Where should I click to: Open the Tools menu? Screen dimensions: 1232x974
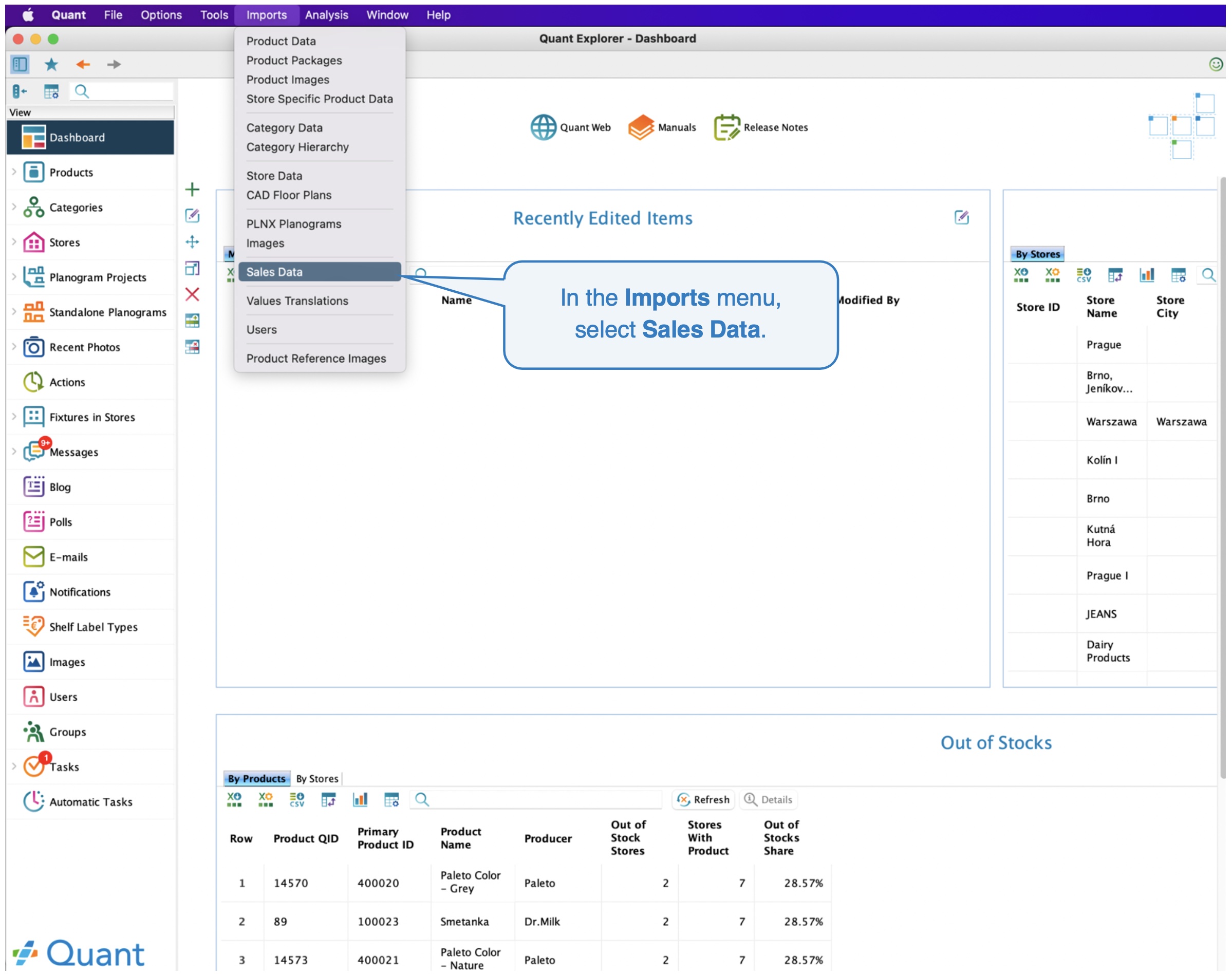tap(214, 15)
